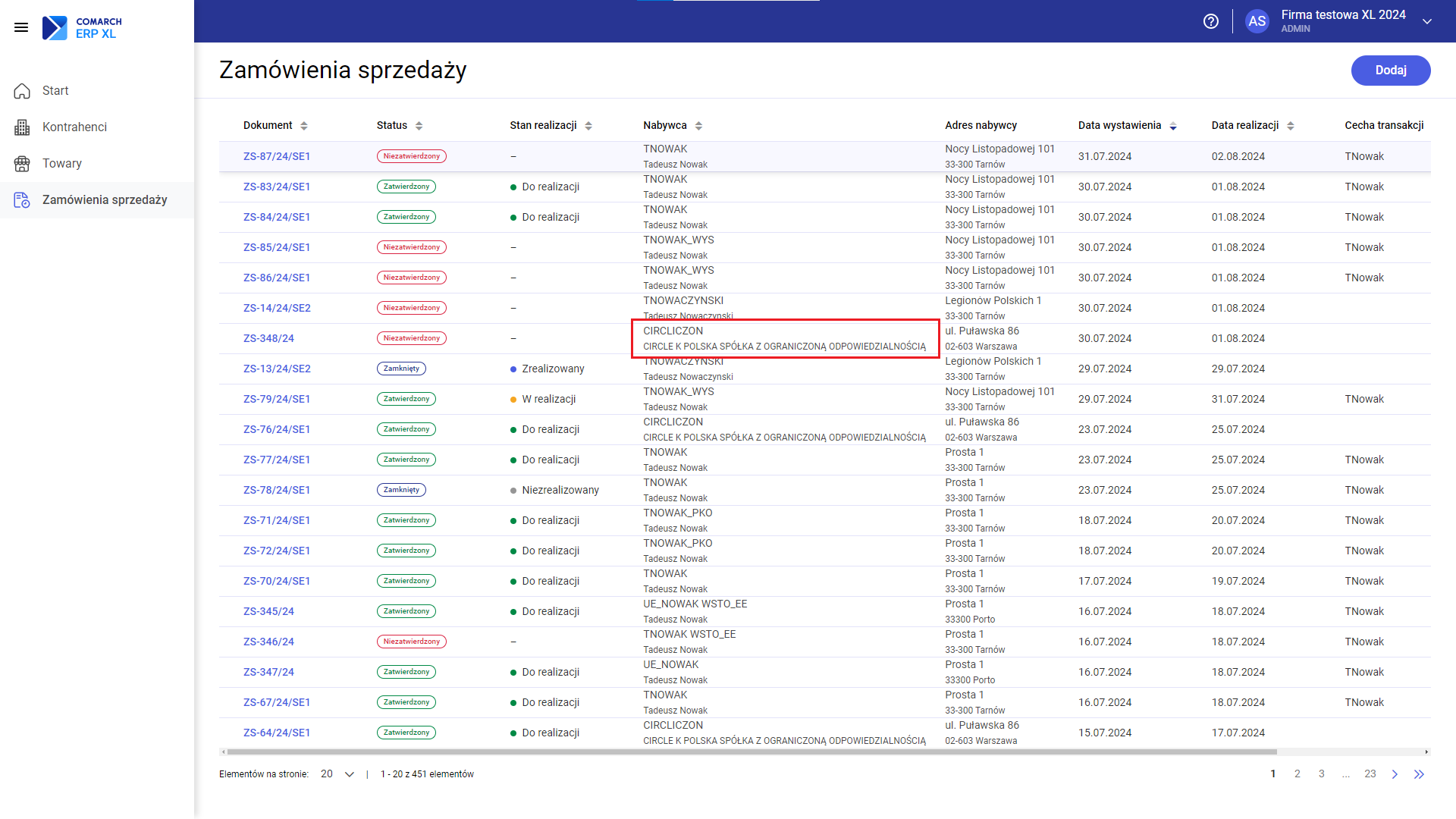Click the AS user avatar
Viewport: 1456px width, 819px height.
pos(1257,21)
